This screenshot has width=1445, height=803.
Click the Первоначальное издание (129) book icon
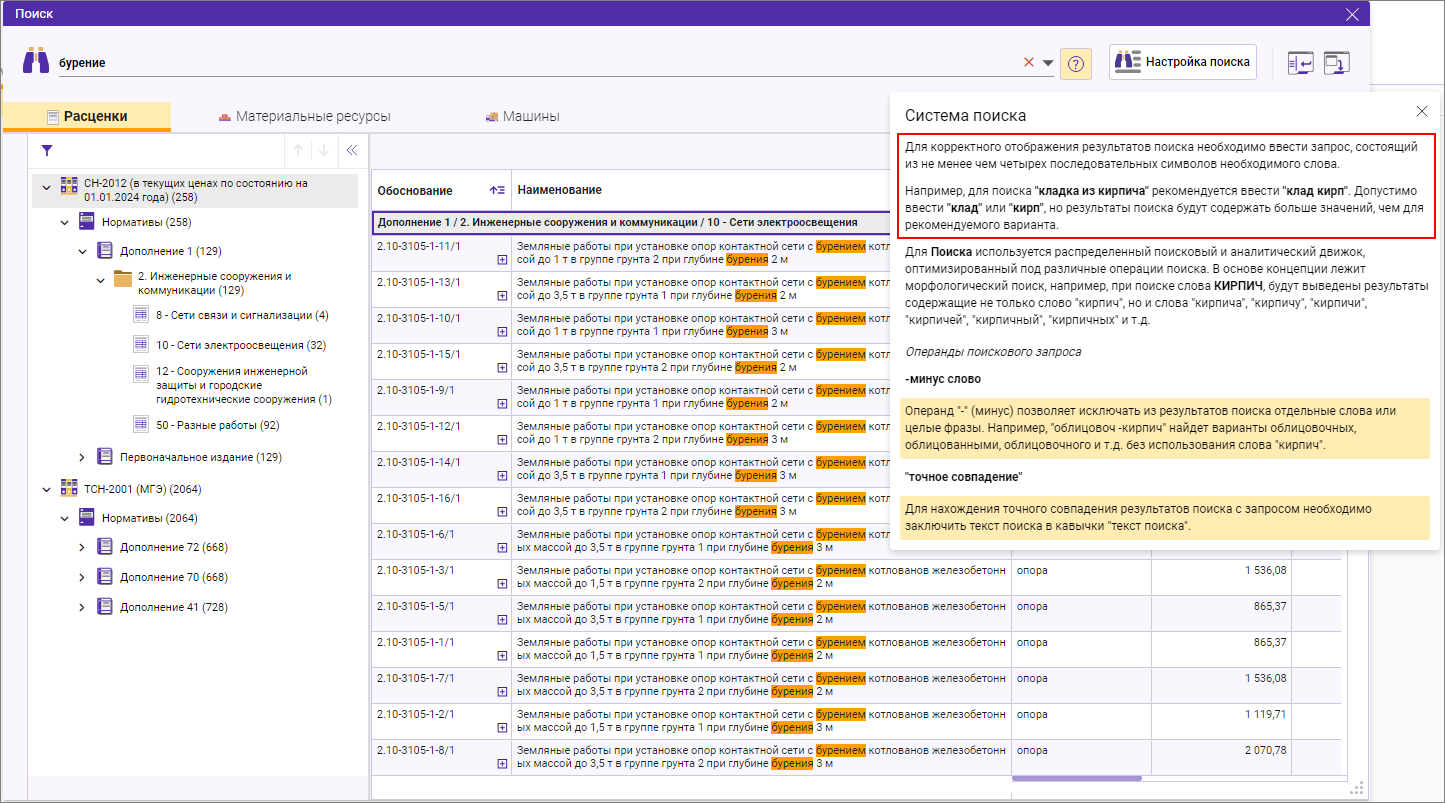(x=105, y=456)
